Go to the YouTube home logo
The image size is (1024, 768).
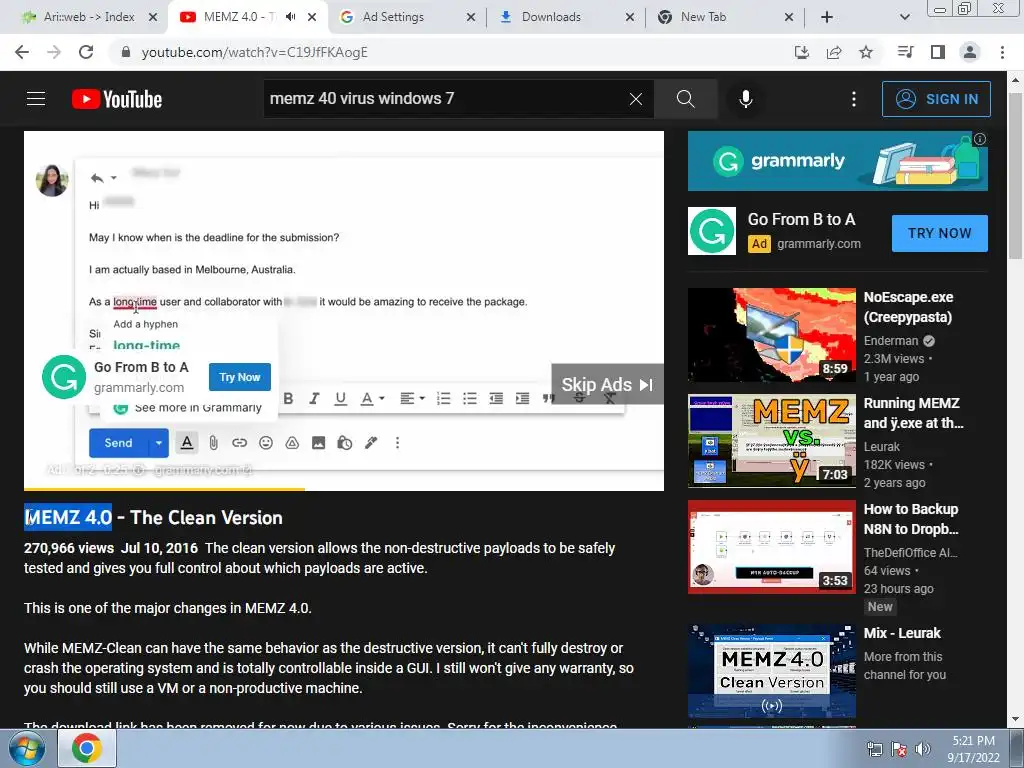coord(117,99)
